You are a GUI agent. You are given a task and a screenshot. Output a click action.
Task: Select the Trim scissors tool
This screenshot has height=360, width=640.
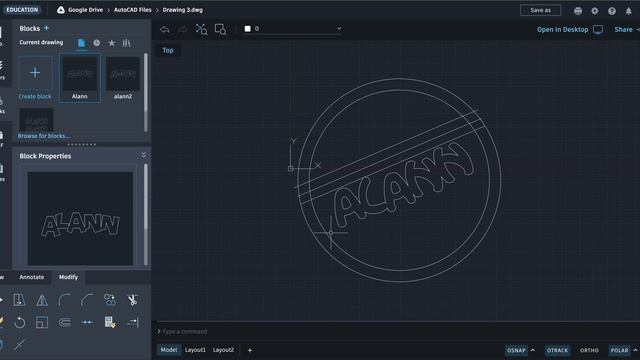[132, 300]
